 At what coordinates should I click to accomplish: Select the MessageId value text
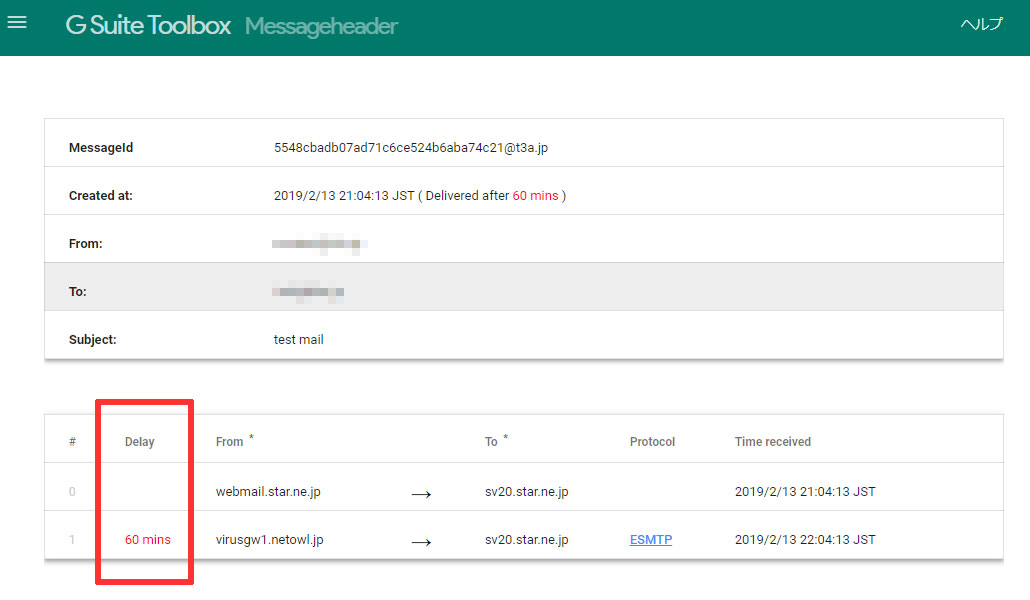click(411, 148)
